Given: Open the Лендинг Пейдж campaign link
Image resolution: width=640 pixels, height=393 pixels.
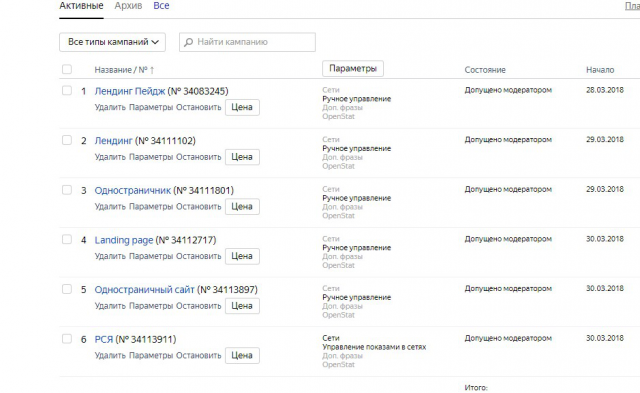Looking at the screenshot, I should pos(130,91).
